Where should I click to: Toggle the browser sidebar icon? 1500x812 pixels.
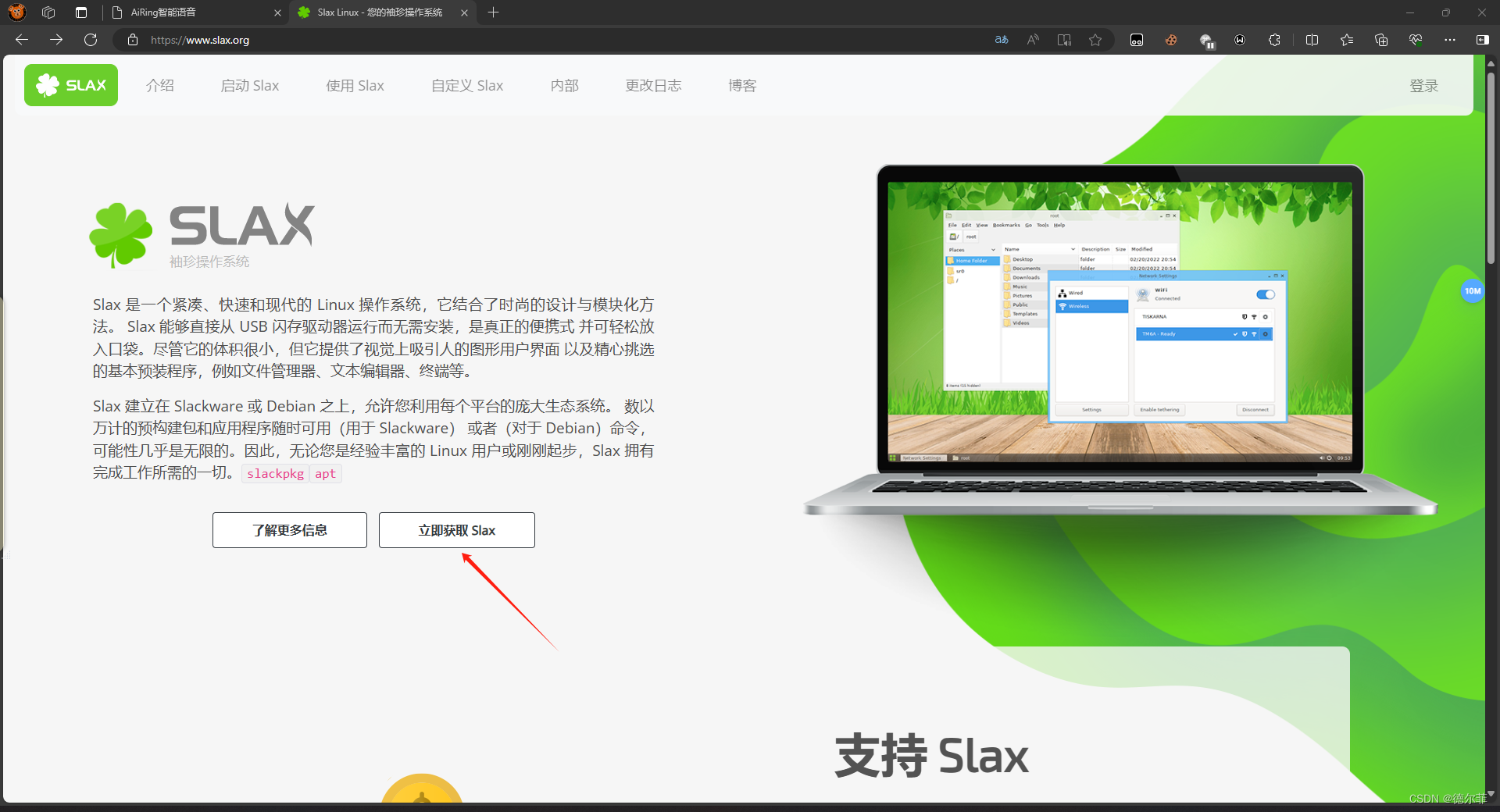(x=1482, y=40)
